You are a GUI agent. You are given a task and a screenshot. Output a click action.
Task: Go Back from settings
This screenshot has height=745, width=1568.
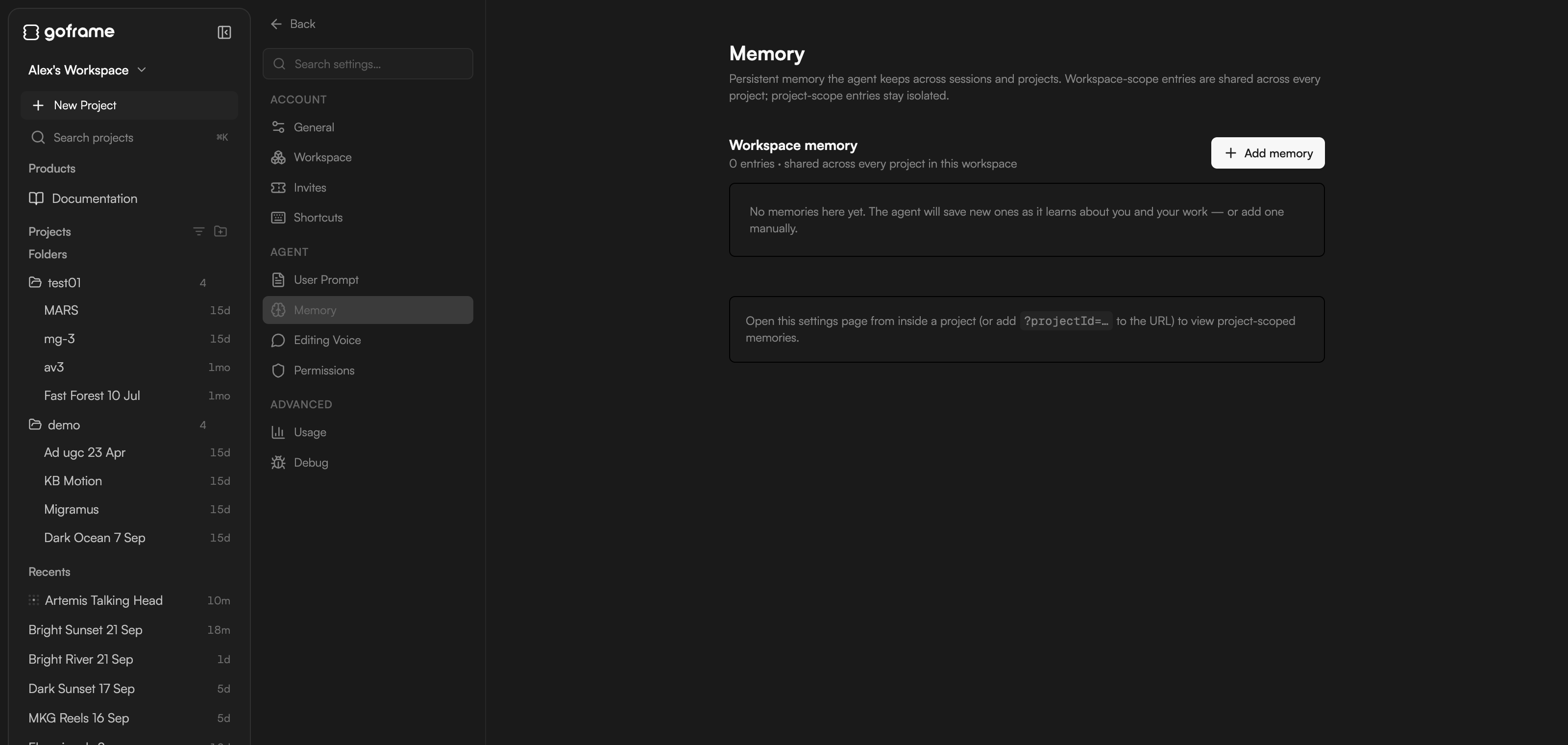(x=293, y=24)
